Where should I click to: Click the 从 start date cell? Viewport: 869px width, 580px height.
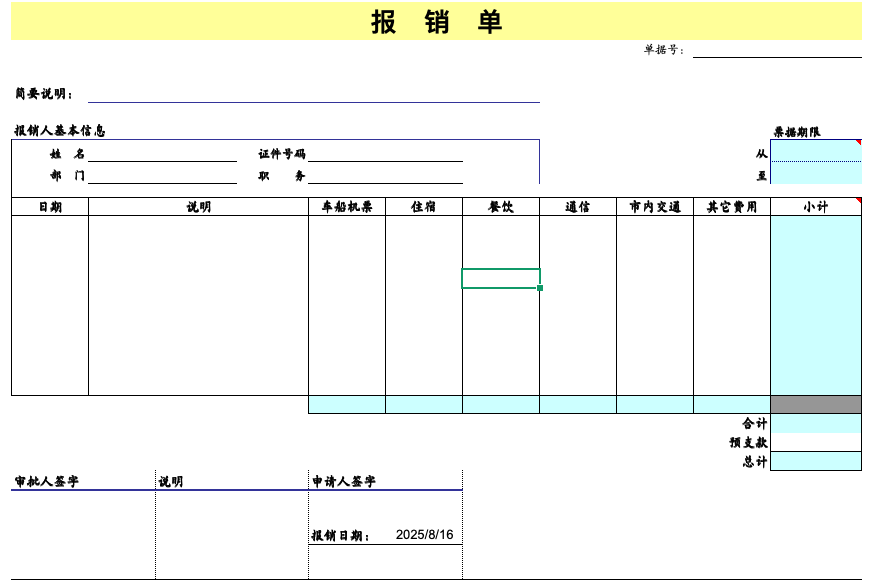pos(816,151)
